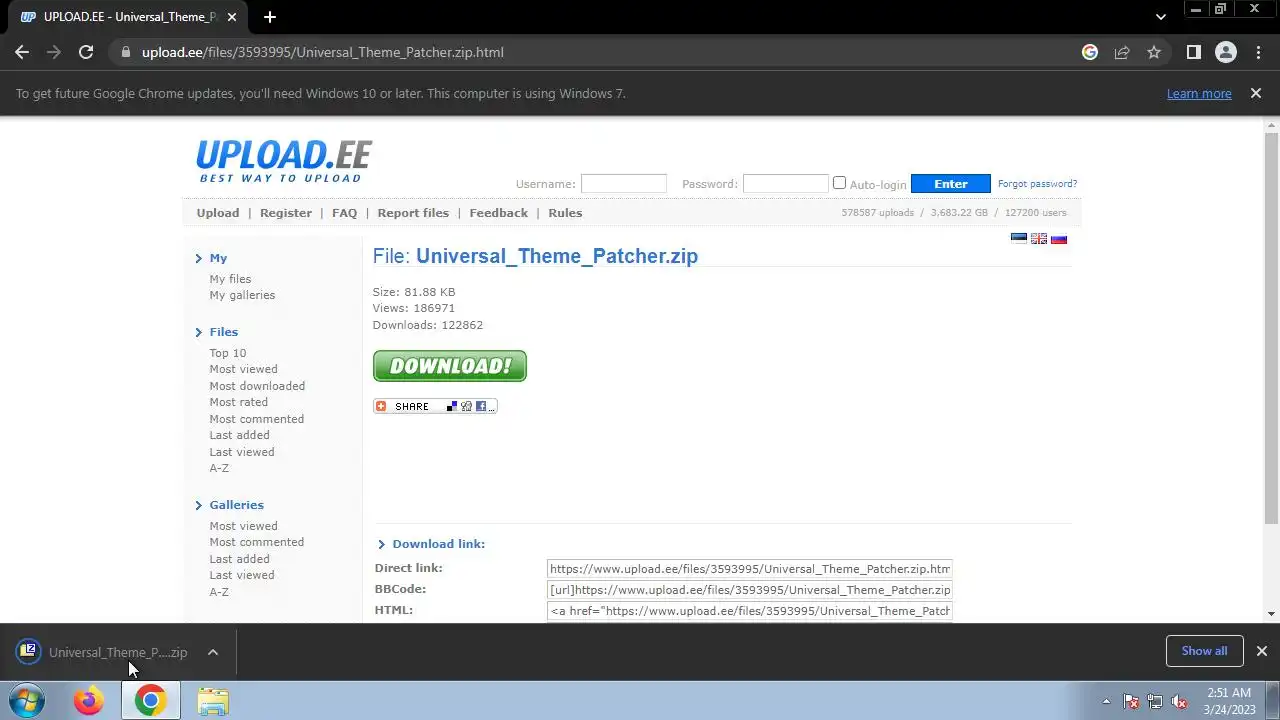Reload the upload.ee page
1280x720 pixels.
tap(86, 52)
